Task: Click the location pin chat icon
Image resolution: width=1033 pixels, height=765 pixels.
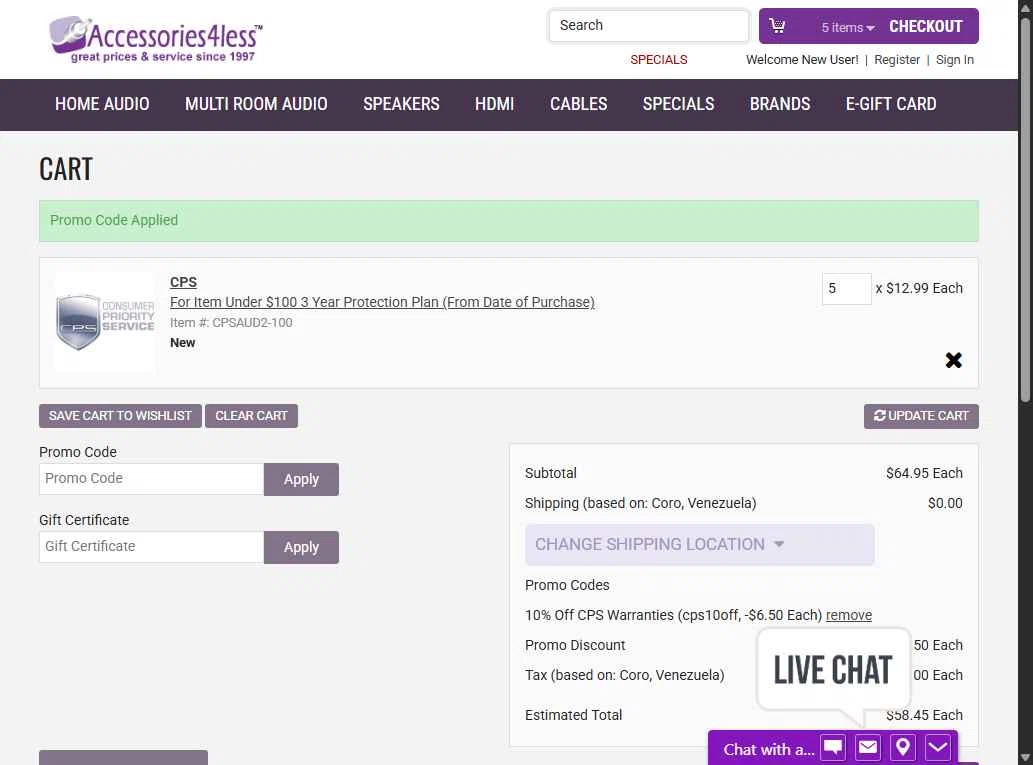Action: [903, 747]
